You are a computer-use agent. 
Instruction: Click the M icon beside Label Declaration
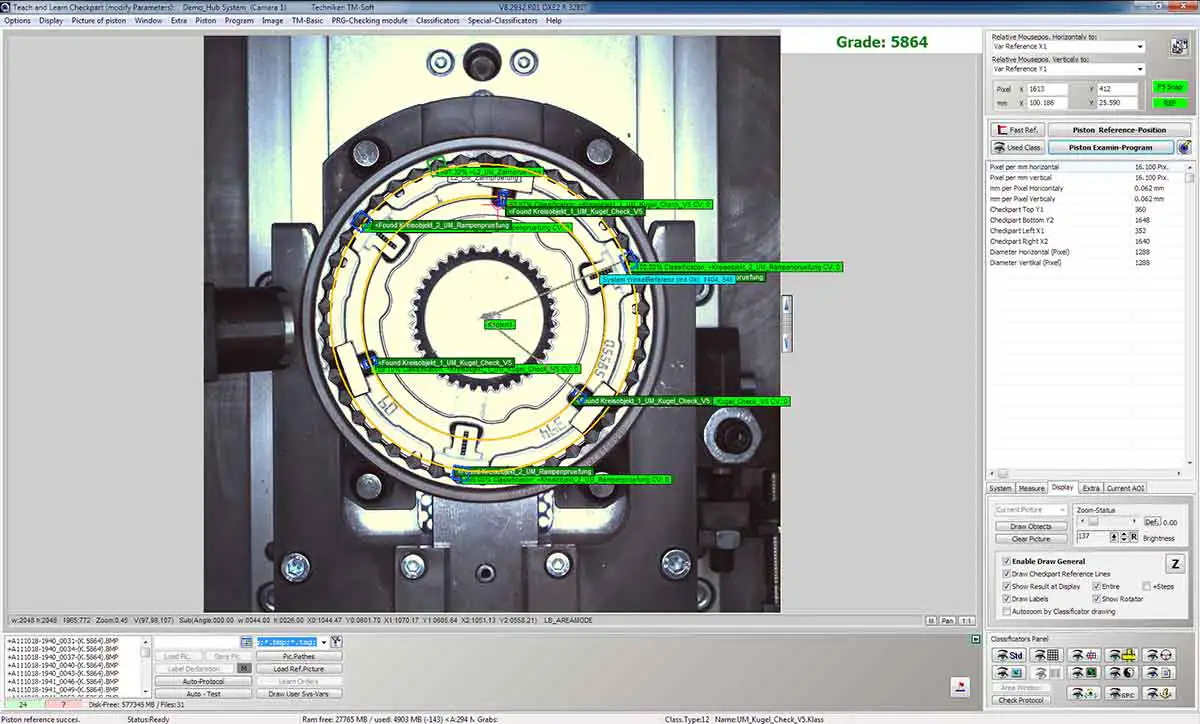click(x=244, y=668)
